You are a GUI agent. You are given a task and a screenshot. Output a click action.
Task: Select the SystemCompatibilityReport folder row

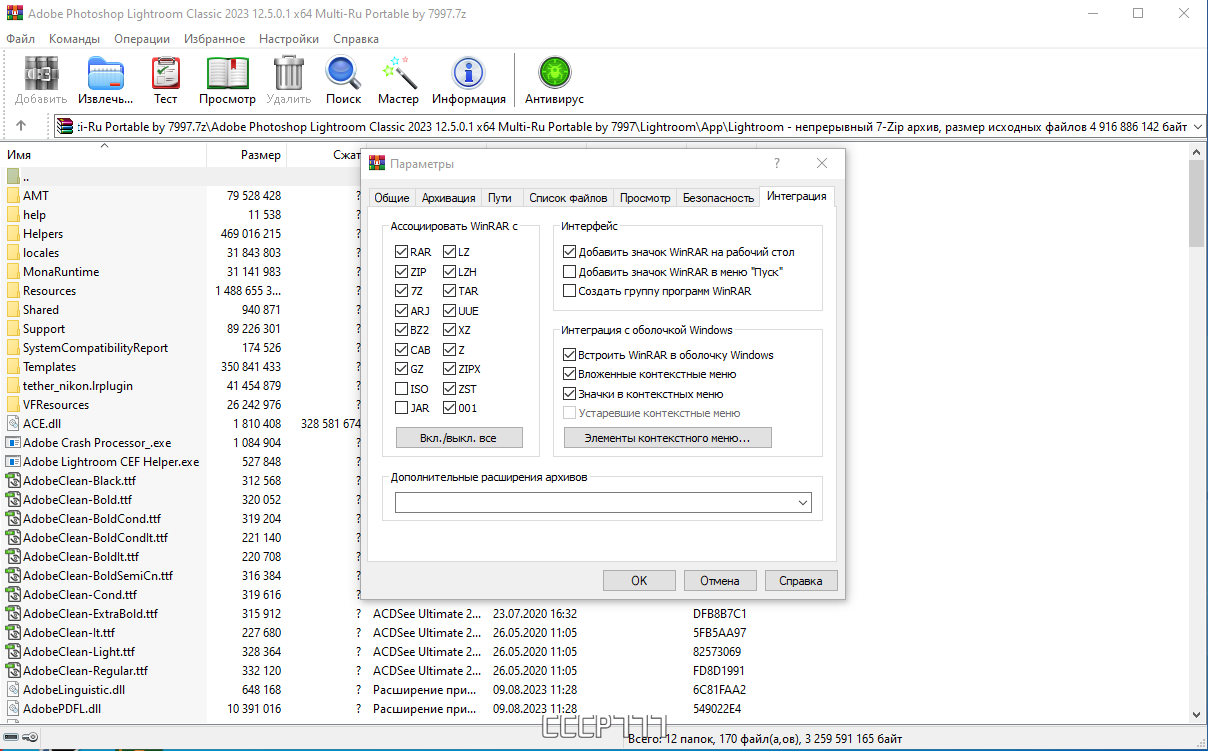click(x=95, y=347)
